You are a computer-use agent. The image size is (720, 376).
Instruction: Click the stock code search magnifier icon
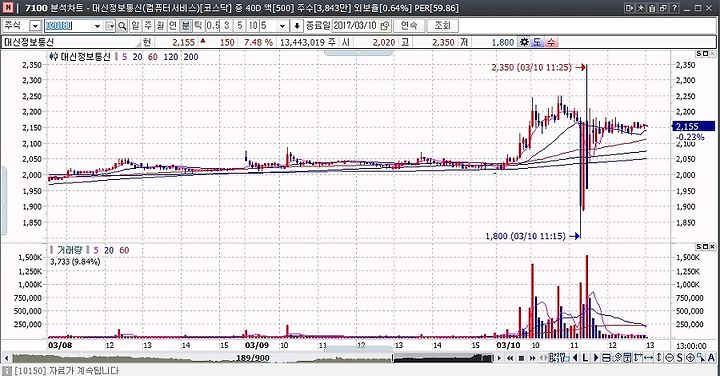pos(122,26)
